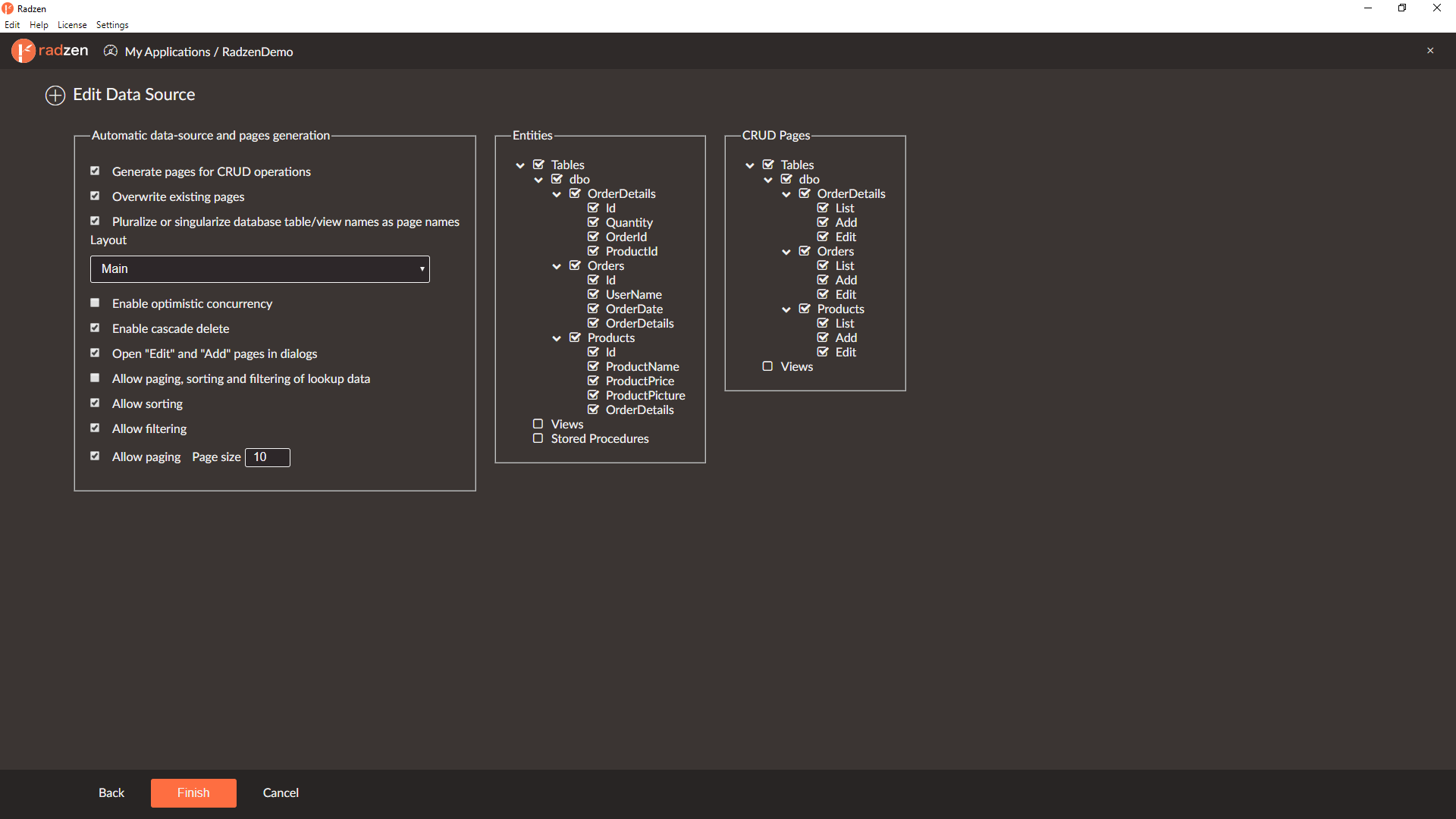Open the License menu
Screen dimensions: 1456x819
72,25
